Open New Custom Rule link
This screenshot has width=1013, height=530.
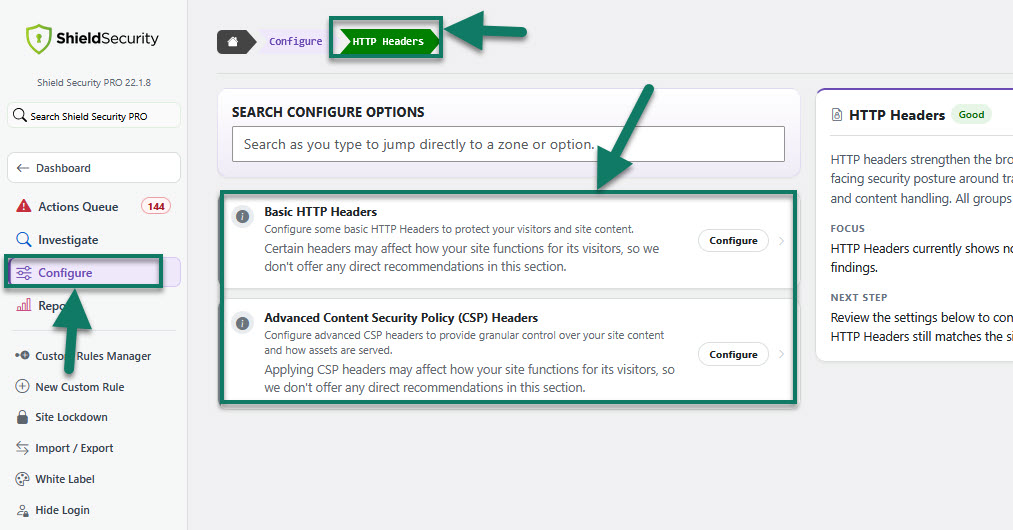(79, 387)
